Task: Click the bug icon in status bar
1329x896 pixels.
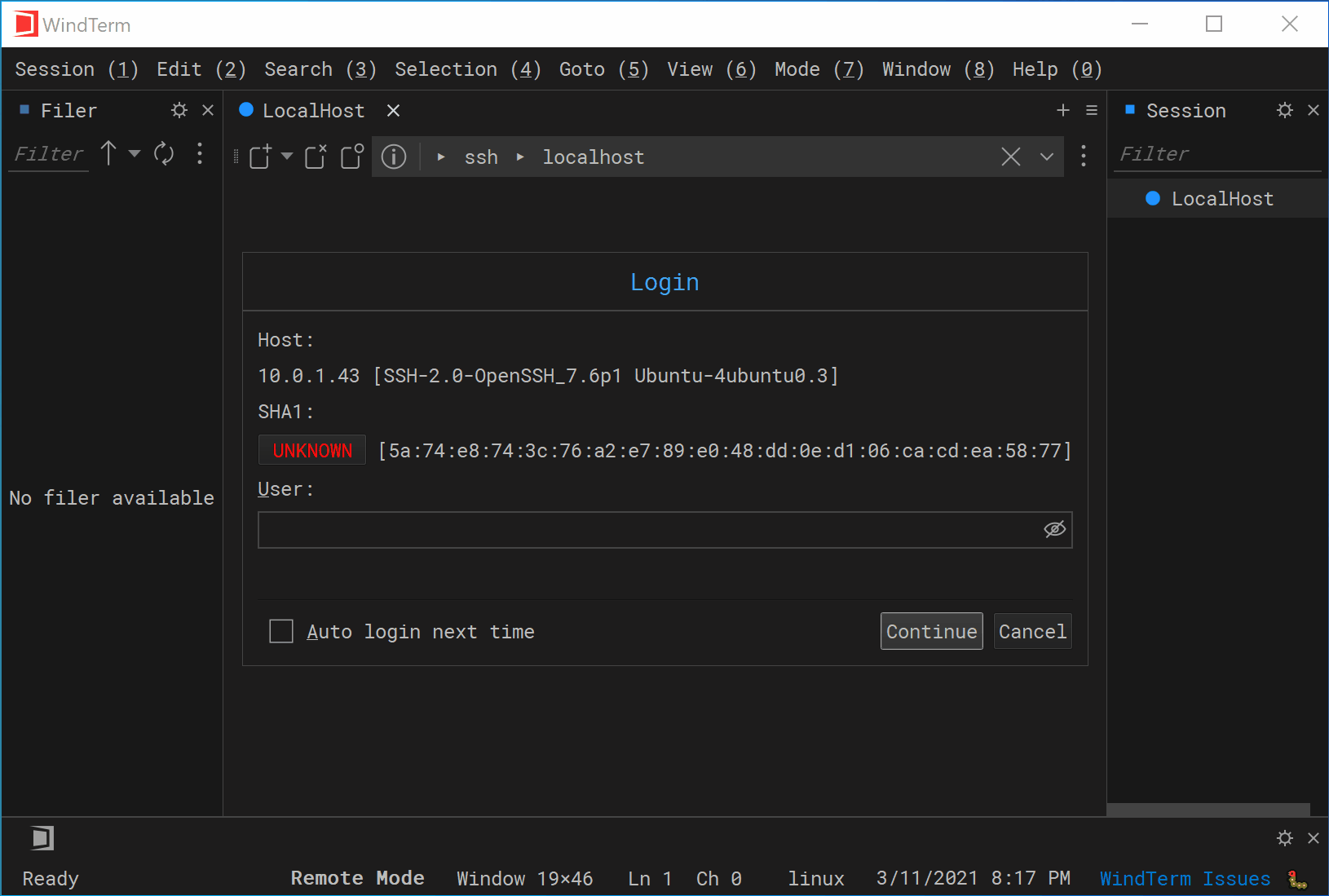Action: click(1297, 879)
